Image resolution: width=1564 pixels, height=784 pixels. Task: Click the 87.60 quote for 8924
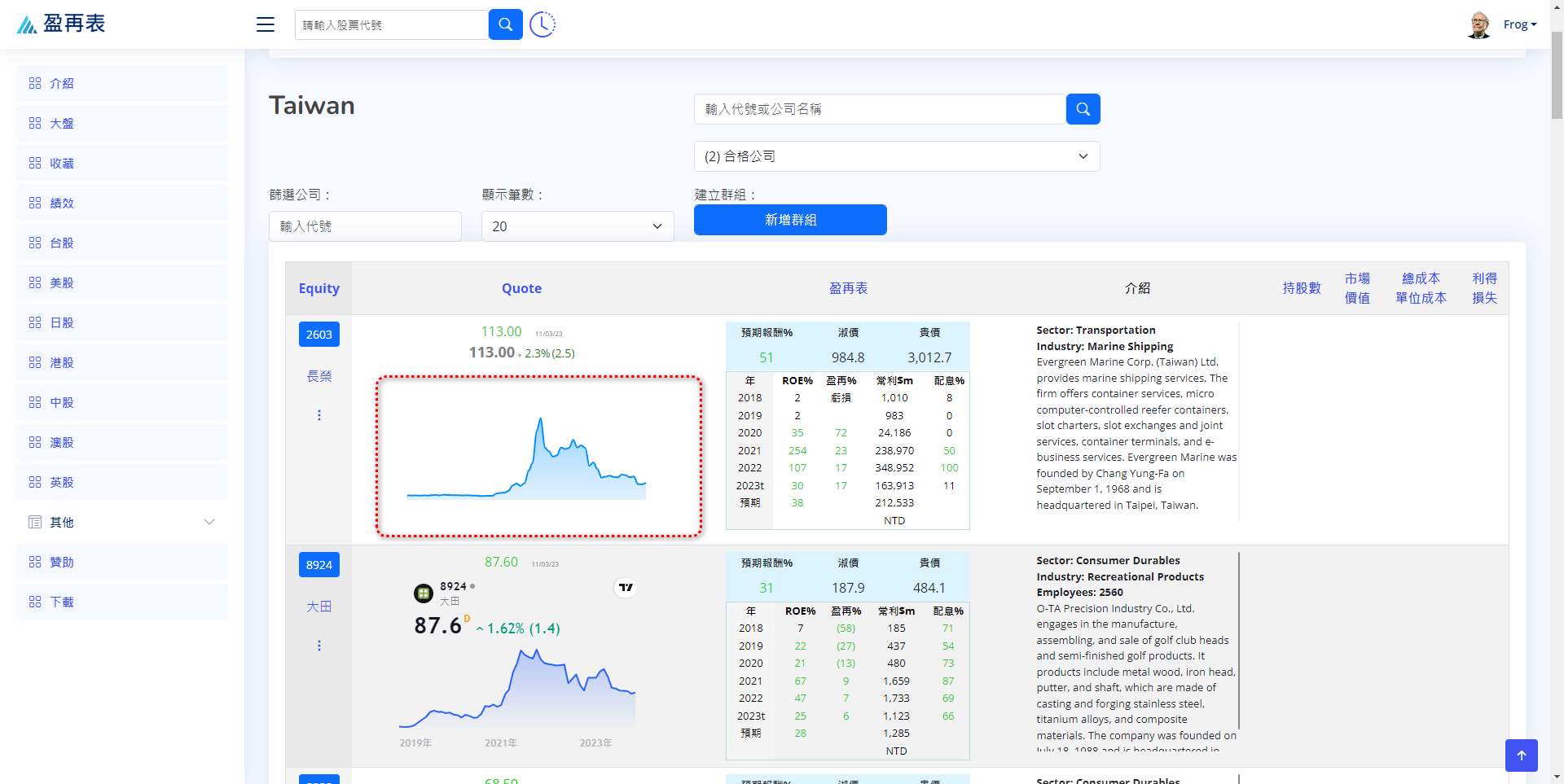[501, 562]
